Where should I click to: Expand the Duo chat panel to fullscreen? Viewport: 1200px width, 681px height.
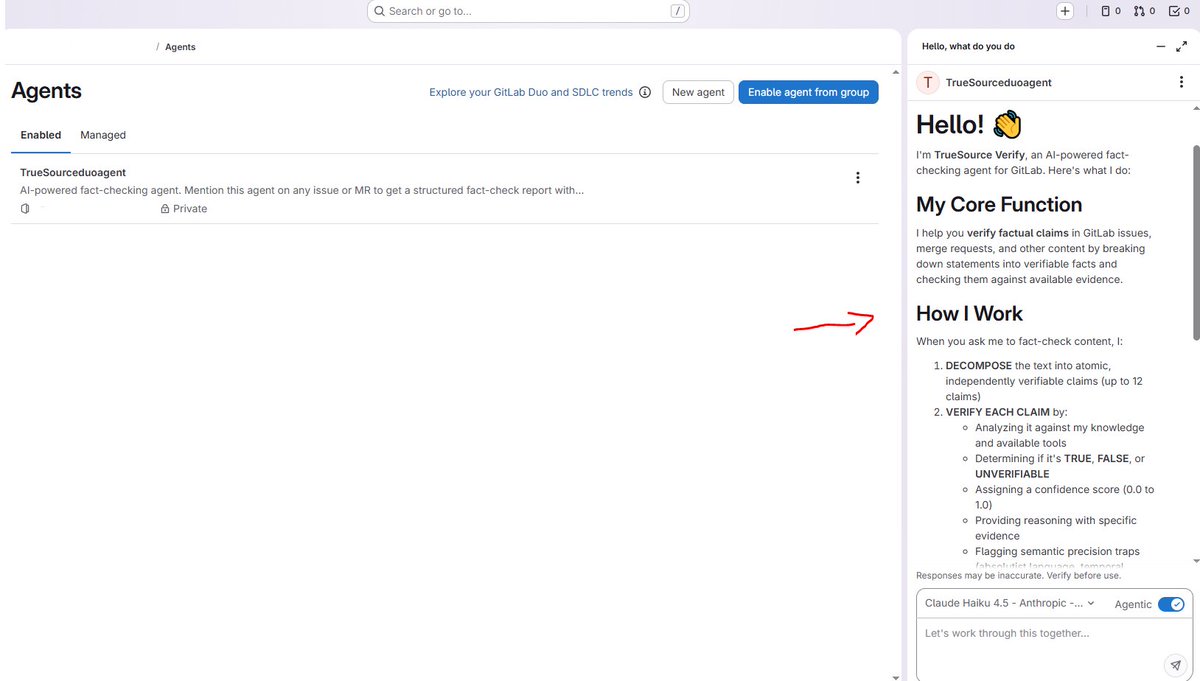tap(1181, 47)
